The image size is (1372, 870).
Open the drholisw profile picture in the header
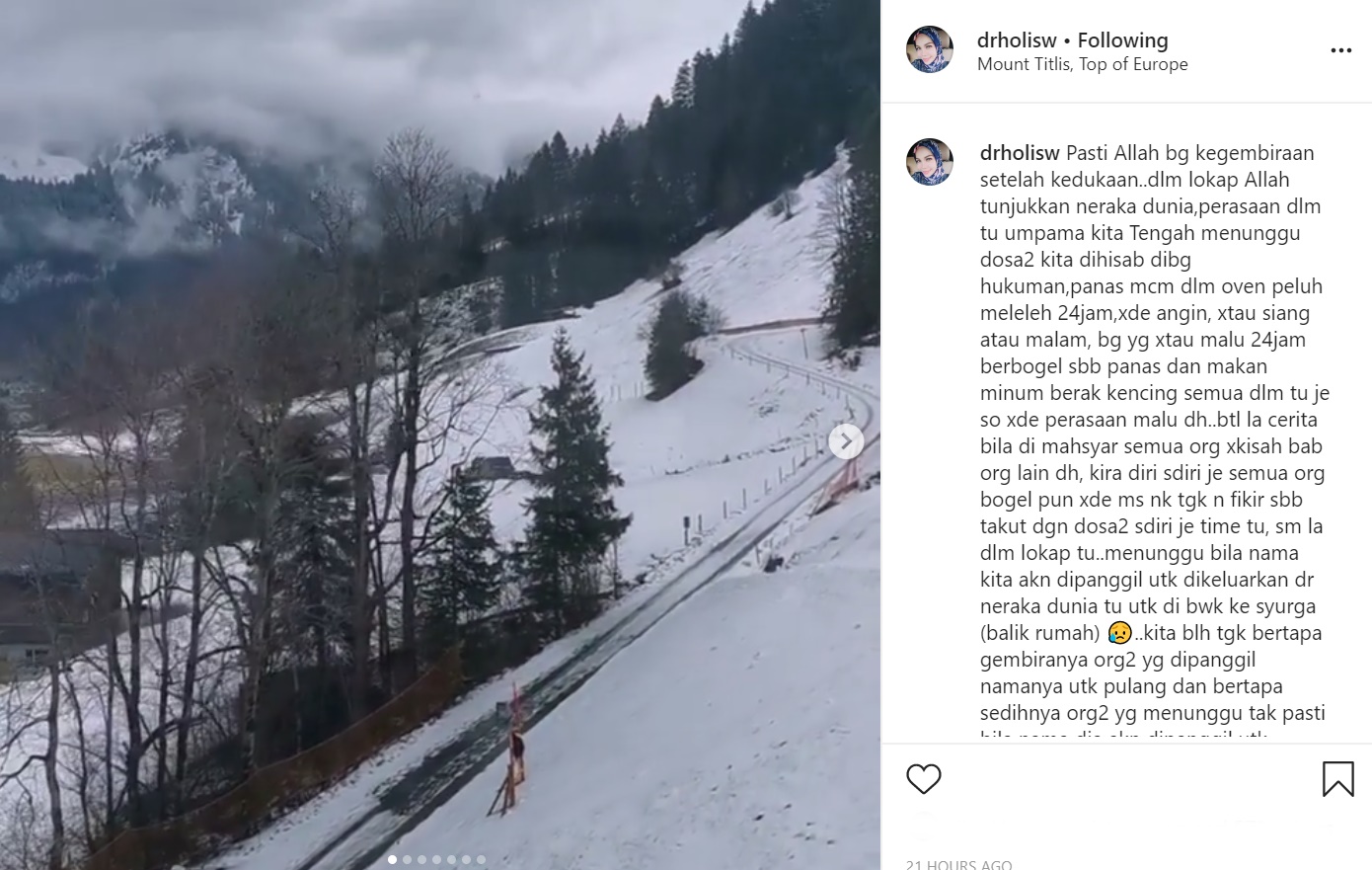(930, 50)
